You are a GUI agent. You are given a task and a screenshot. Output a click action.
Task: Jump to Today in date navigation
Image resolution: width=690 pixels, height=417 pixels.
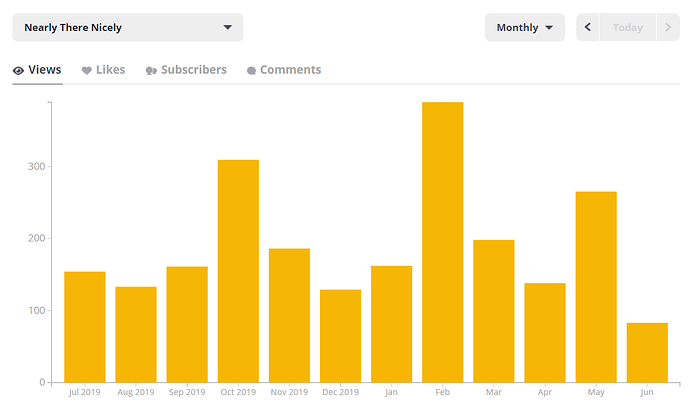click(628, 28)
